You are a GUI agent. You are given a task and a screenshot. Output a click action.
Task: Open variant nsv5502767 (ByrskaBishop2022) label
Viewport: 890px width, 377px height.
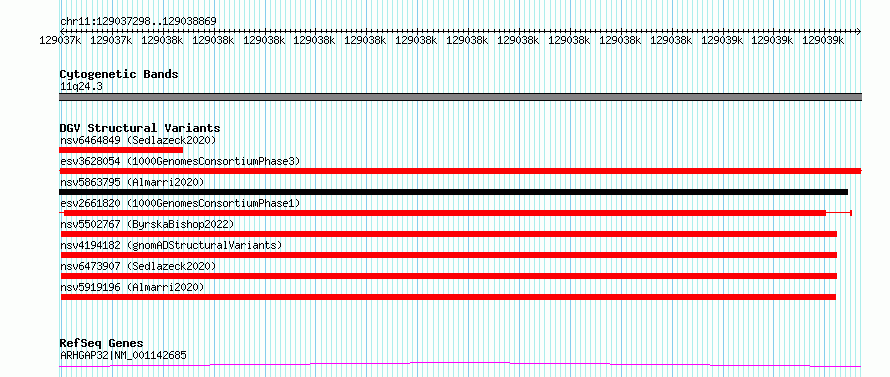pyautogui.click(x=146, y=224)
